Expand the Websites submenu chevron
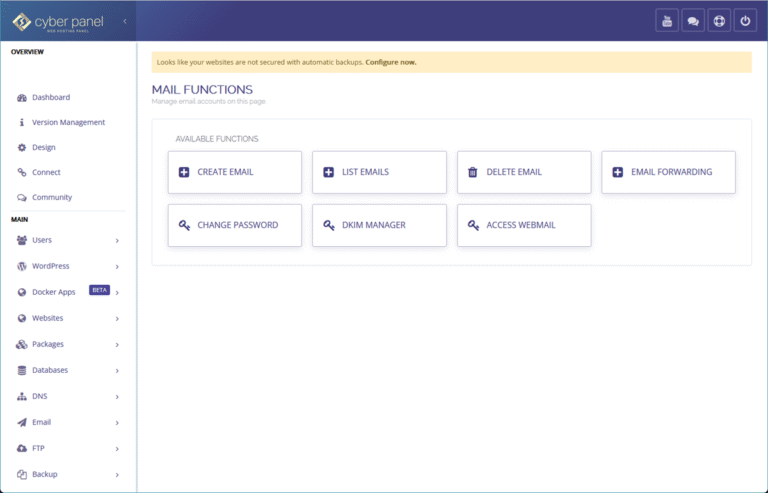 (117, 319)
